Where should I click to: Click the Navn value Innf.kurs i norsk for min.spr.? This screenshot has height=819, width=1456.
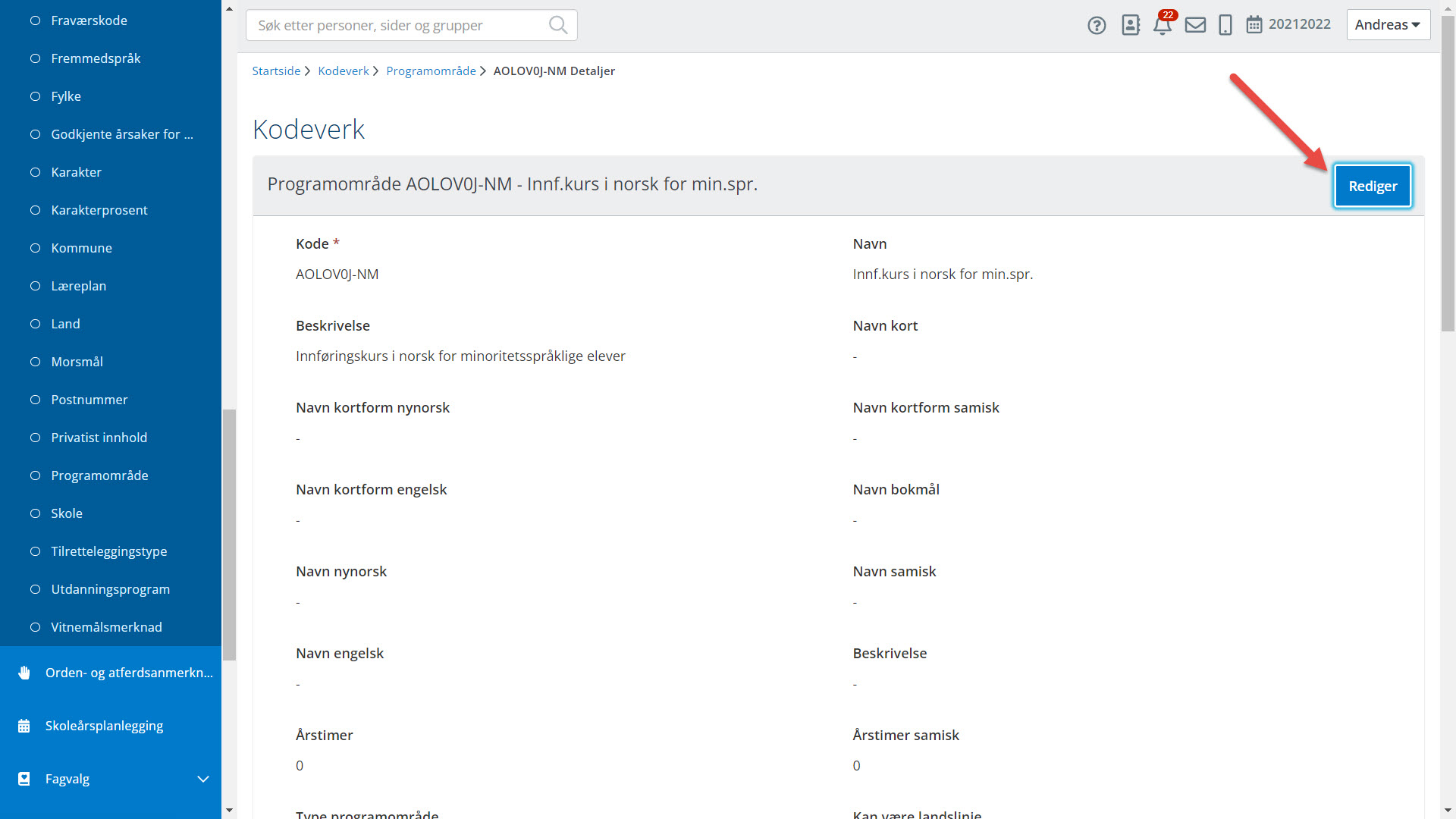943,275
